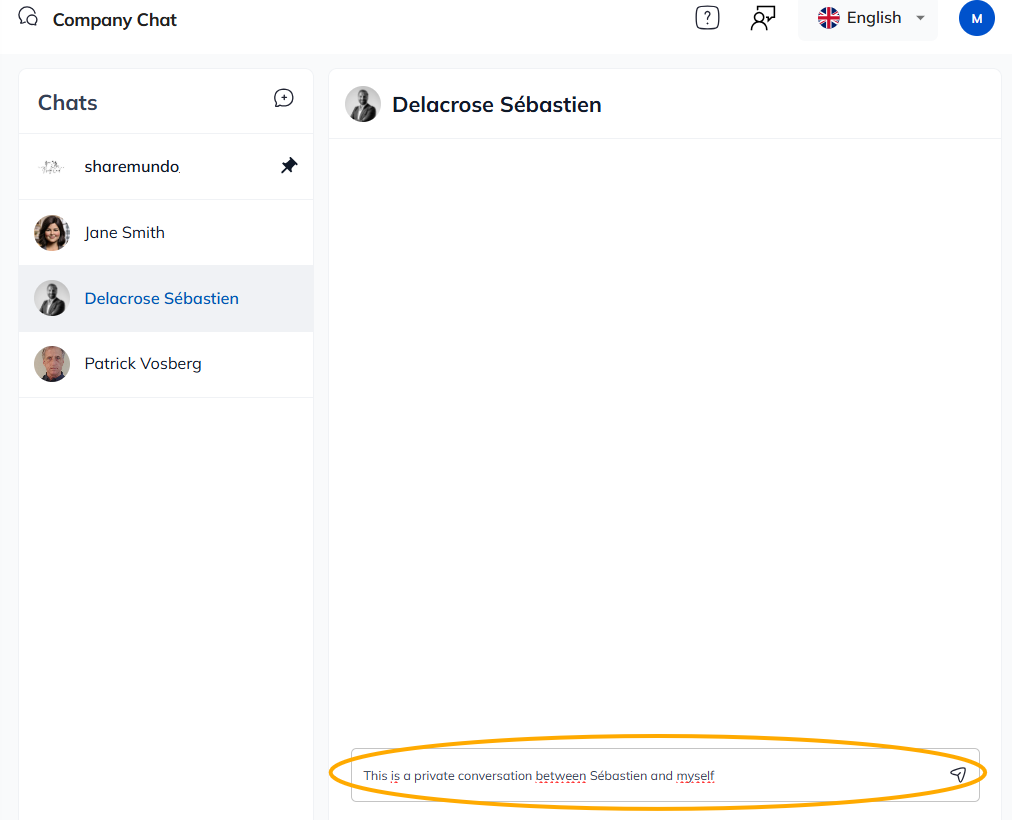
Task: Click Patrick Vosberg's profile photo
Action: (52, 364)
